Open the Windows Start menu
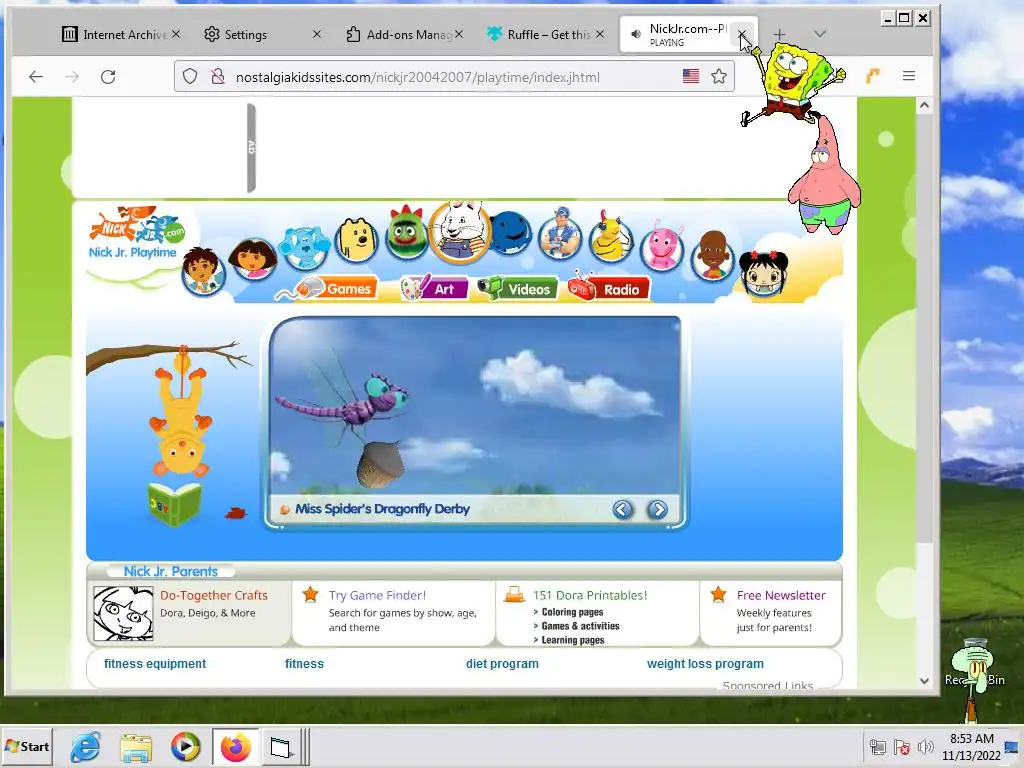 coord(27,746)
